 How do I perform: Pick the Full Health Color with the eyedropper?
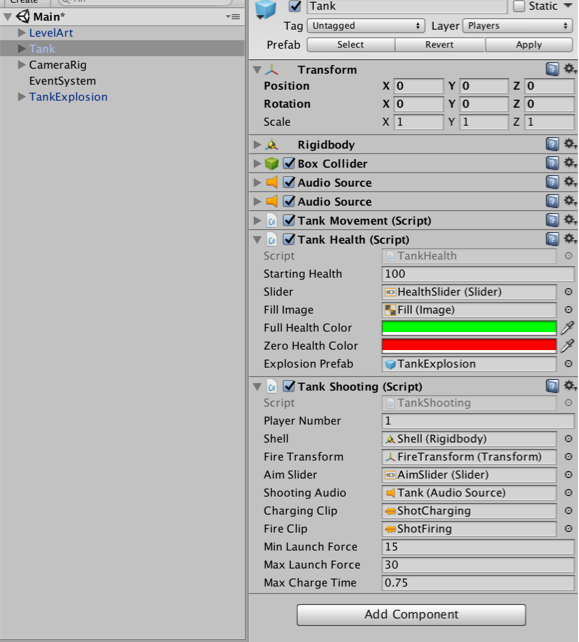pos(567,328)
